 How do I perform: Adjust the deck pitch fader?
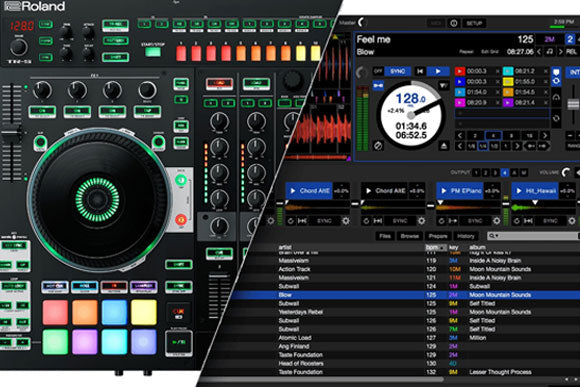(x=573, y=104)
